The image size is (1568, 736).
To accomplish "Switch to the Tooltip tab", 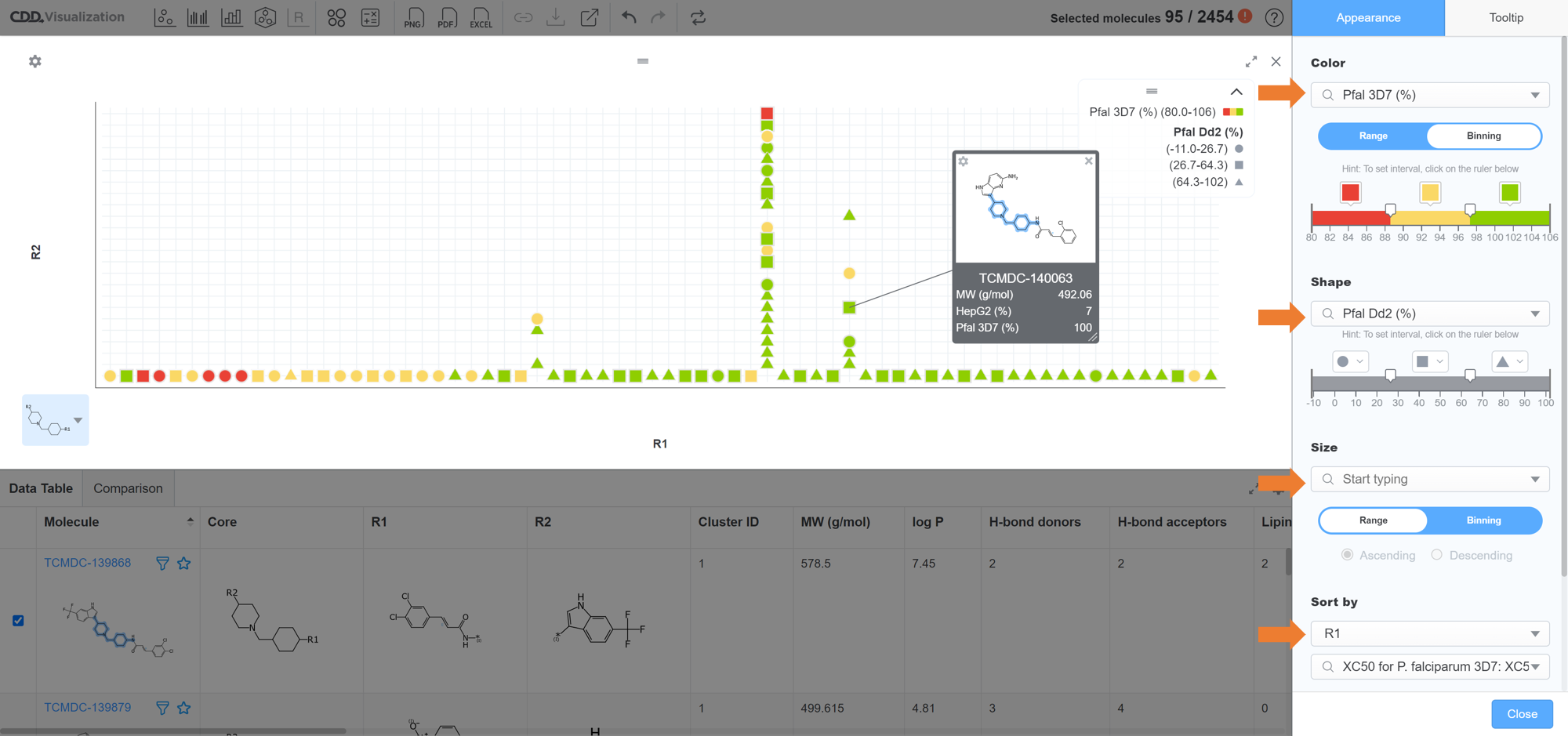I will click(1506, 17).
